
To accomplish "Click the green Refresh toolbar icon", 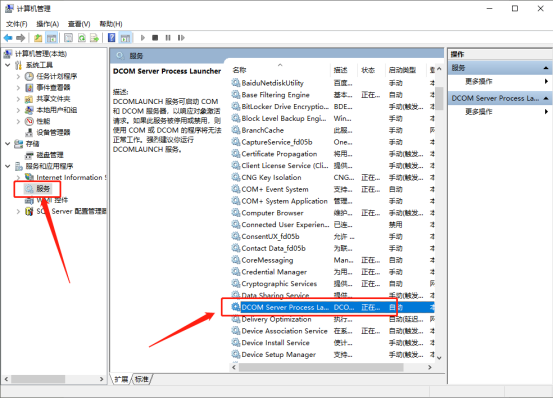I will coord(81,38).
